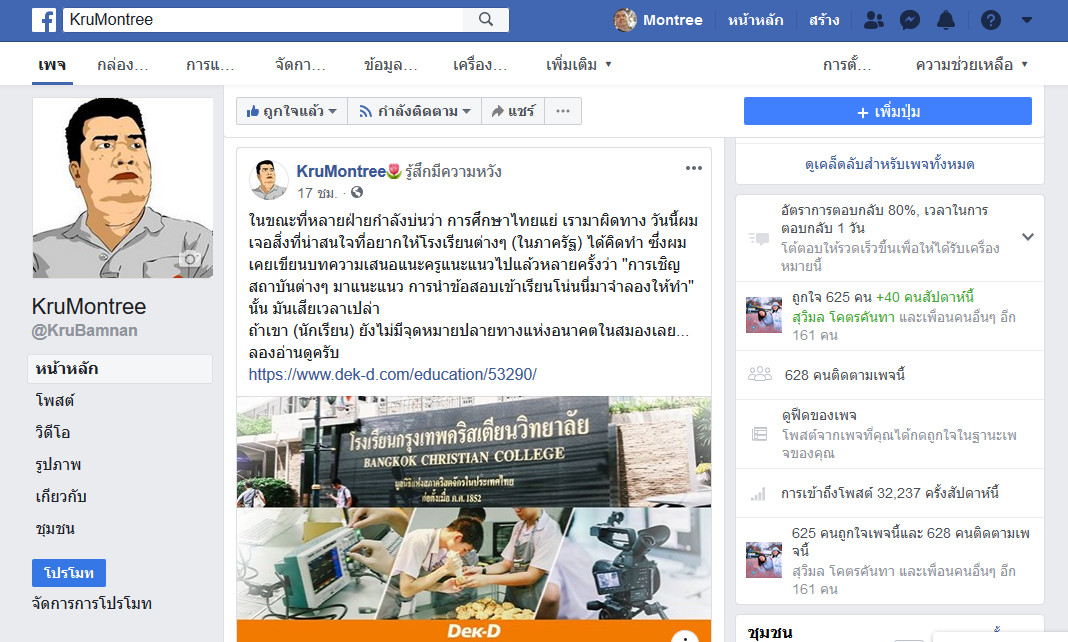Open the quick help question icon
Screen dimensions: 1068x642
[x=990, y=20]
